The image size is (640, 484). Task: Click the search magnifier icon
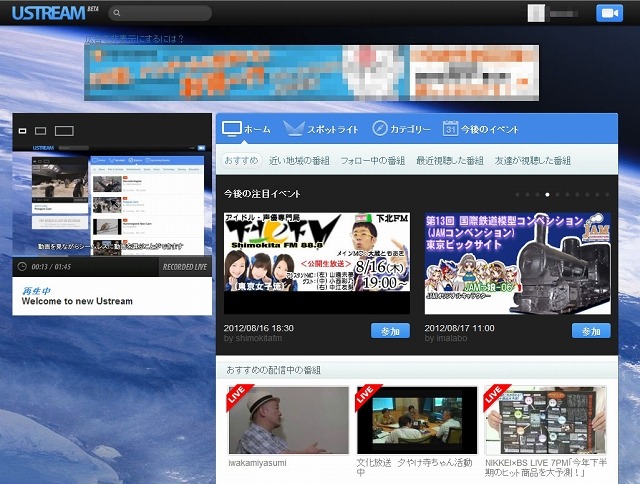pos(117,13)
